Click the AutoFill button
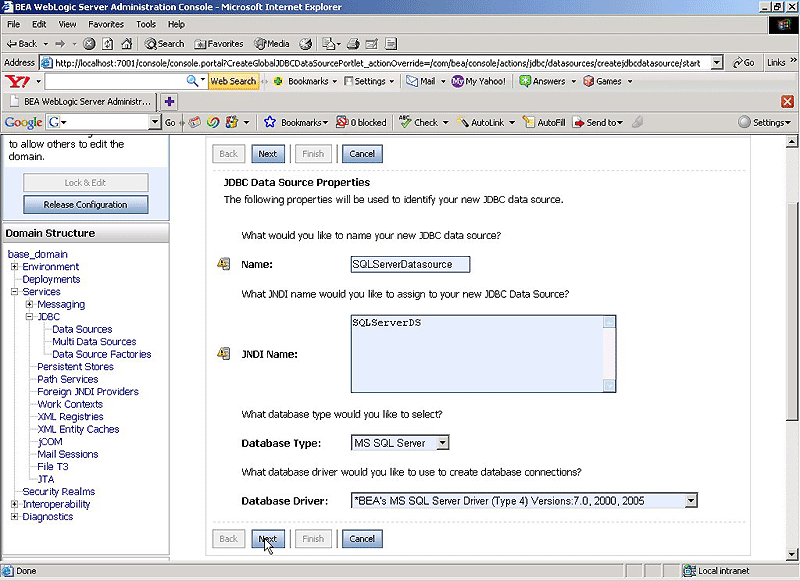This screenshot has height=581, width=800. click(544, 122)
